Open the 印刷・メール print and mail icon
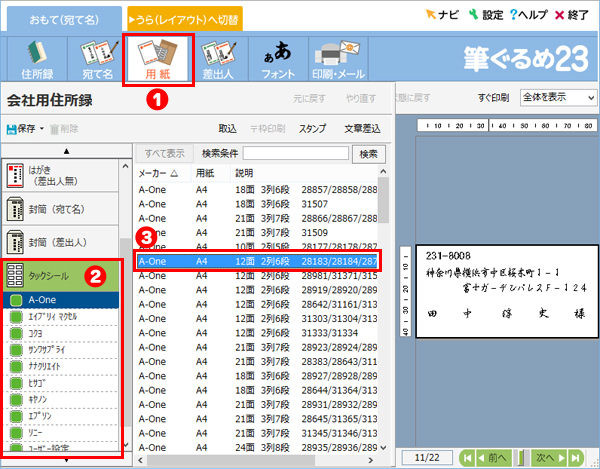 [x=338, y=59]
